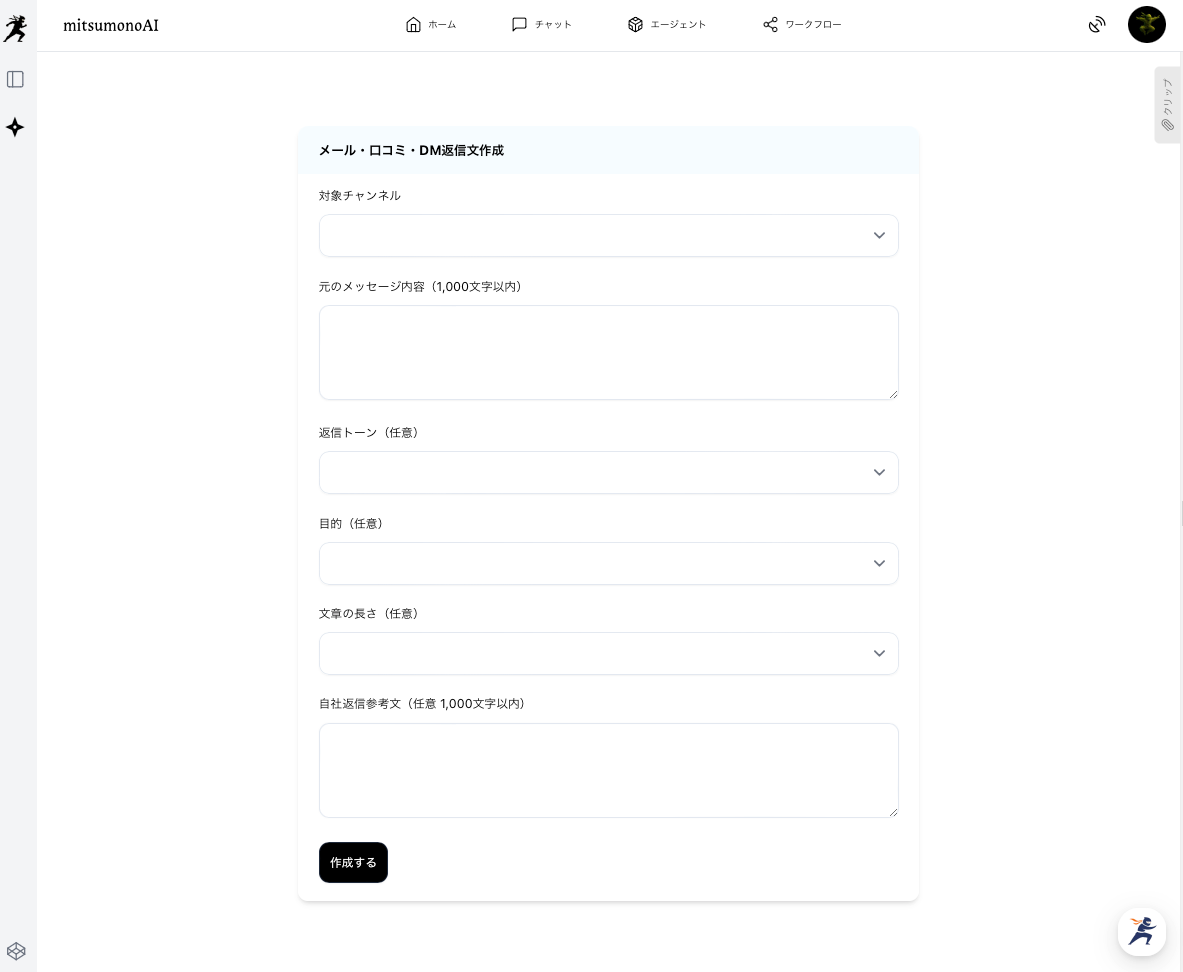1183x972 pixels.
Task: Click the broadcast signal icon in header
Action: pos(1097,25)
